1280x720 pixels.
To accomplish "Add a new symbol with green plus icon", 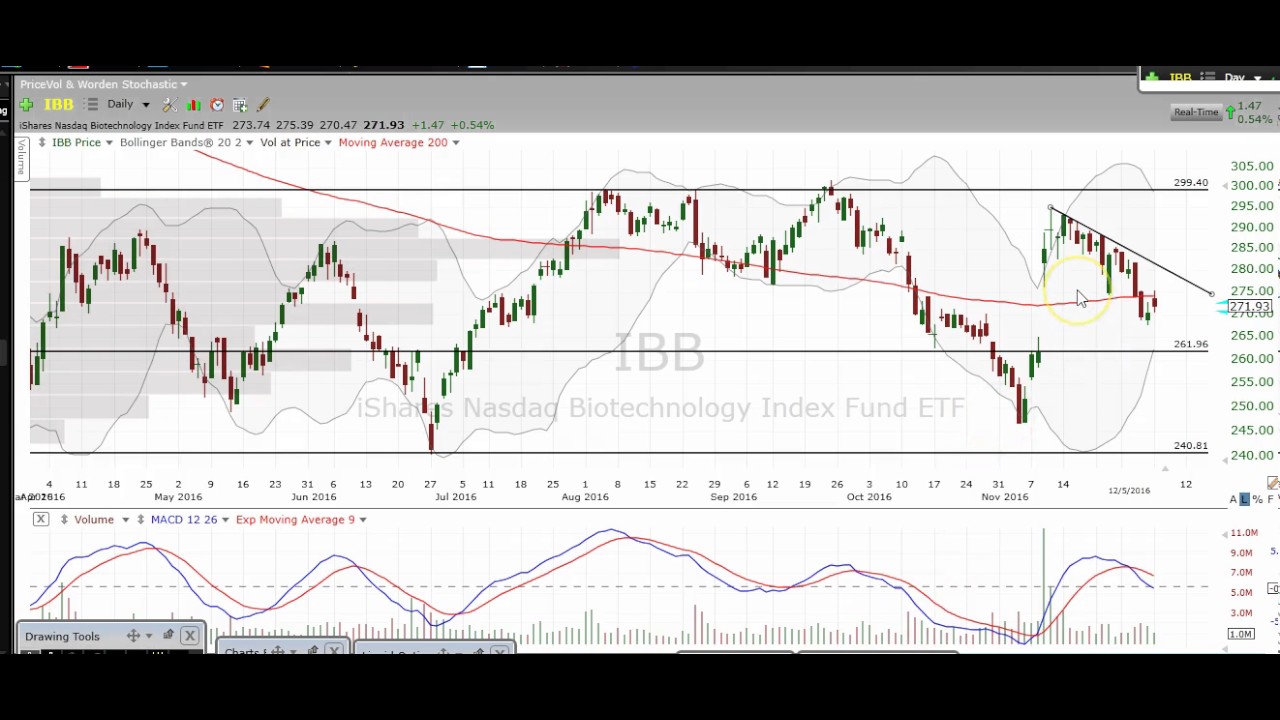I will (26, 104).
